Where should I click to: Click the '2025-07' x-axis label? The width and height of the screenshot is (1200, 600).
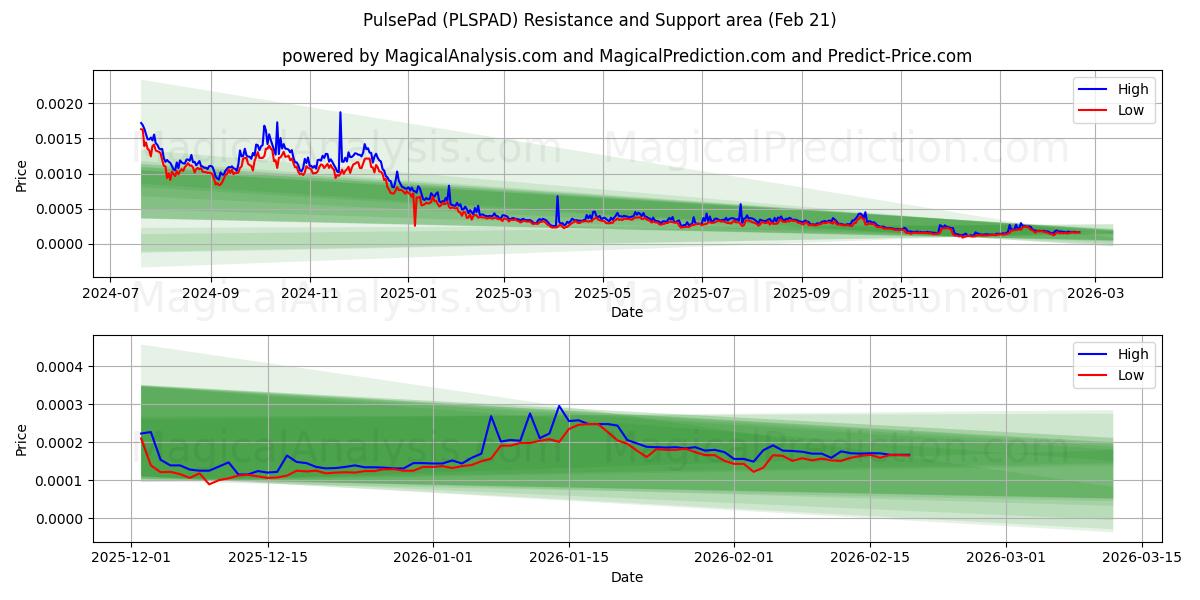[x=701, y=295]
